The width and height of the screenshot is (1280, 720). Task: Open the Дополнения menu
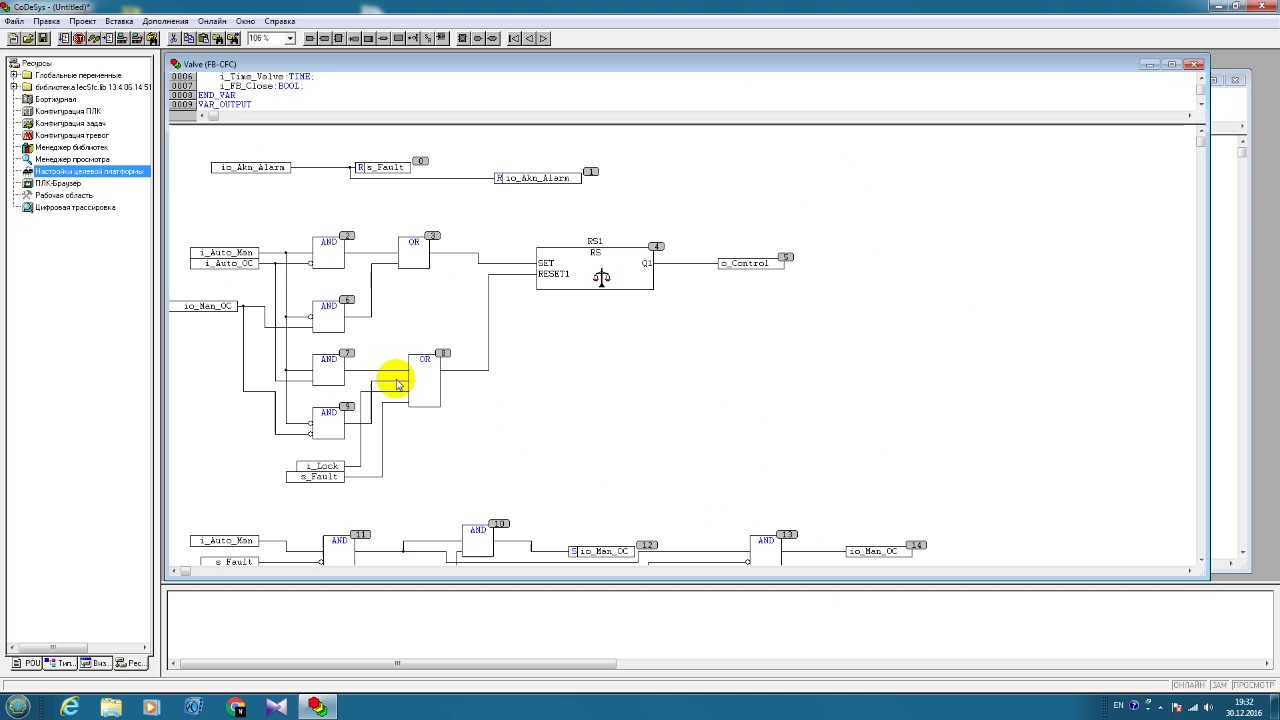(165, 21)
